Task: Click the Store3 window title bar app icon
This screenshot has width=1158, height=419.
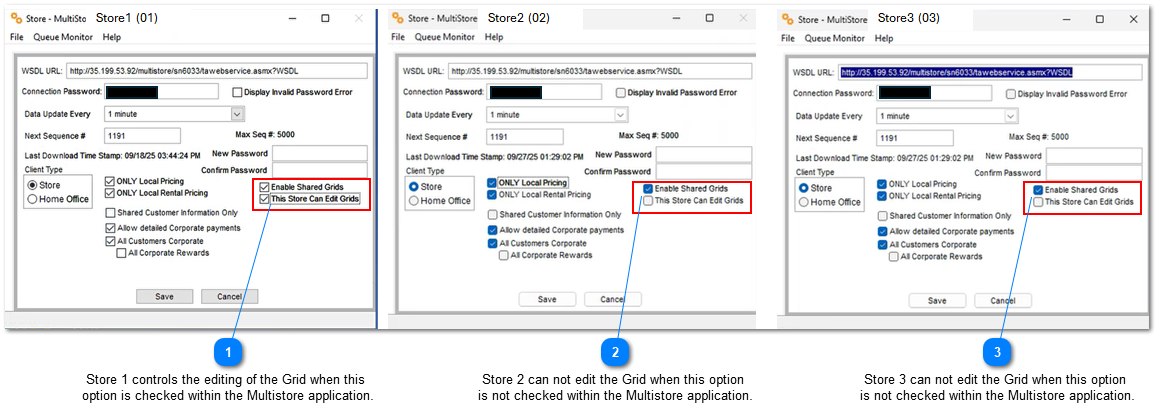Action: point(787,18)
